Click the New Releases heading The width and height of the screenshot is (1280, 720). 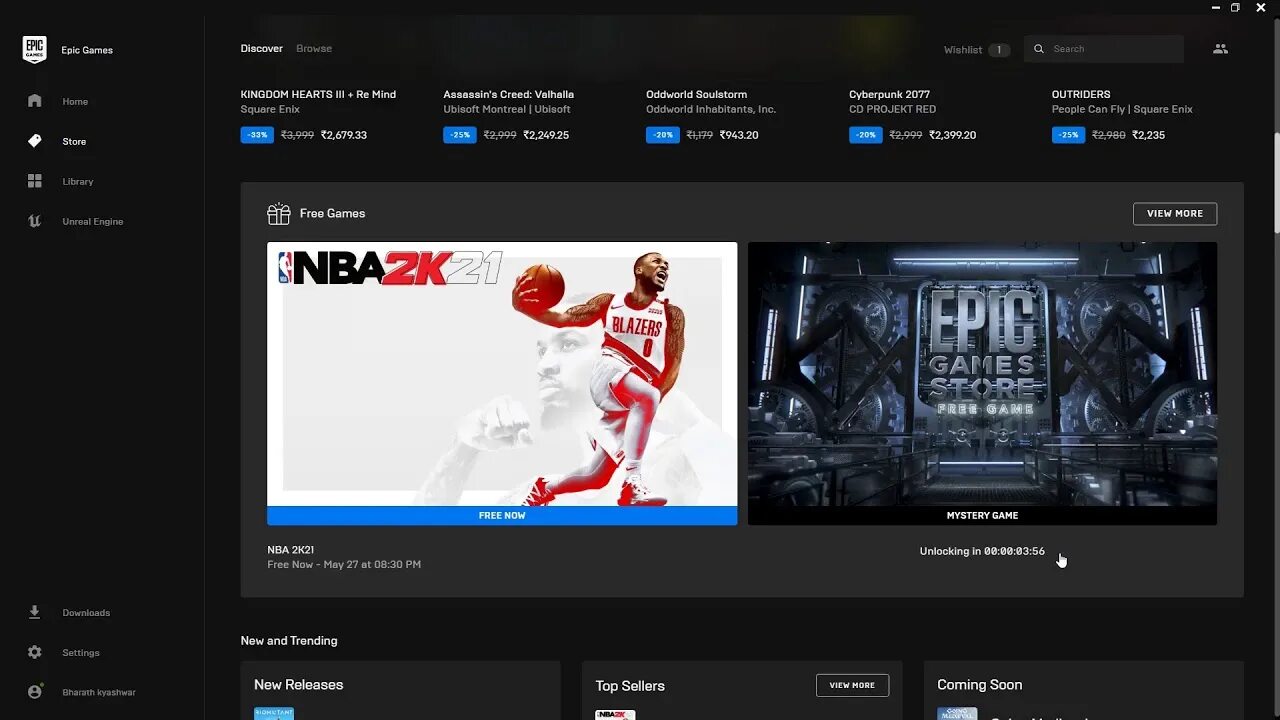[298, 685]
